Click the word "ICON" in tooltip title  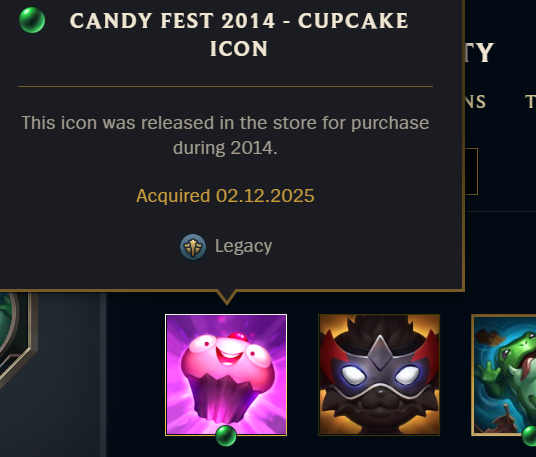pyautogui.click(x=239, y=49)
